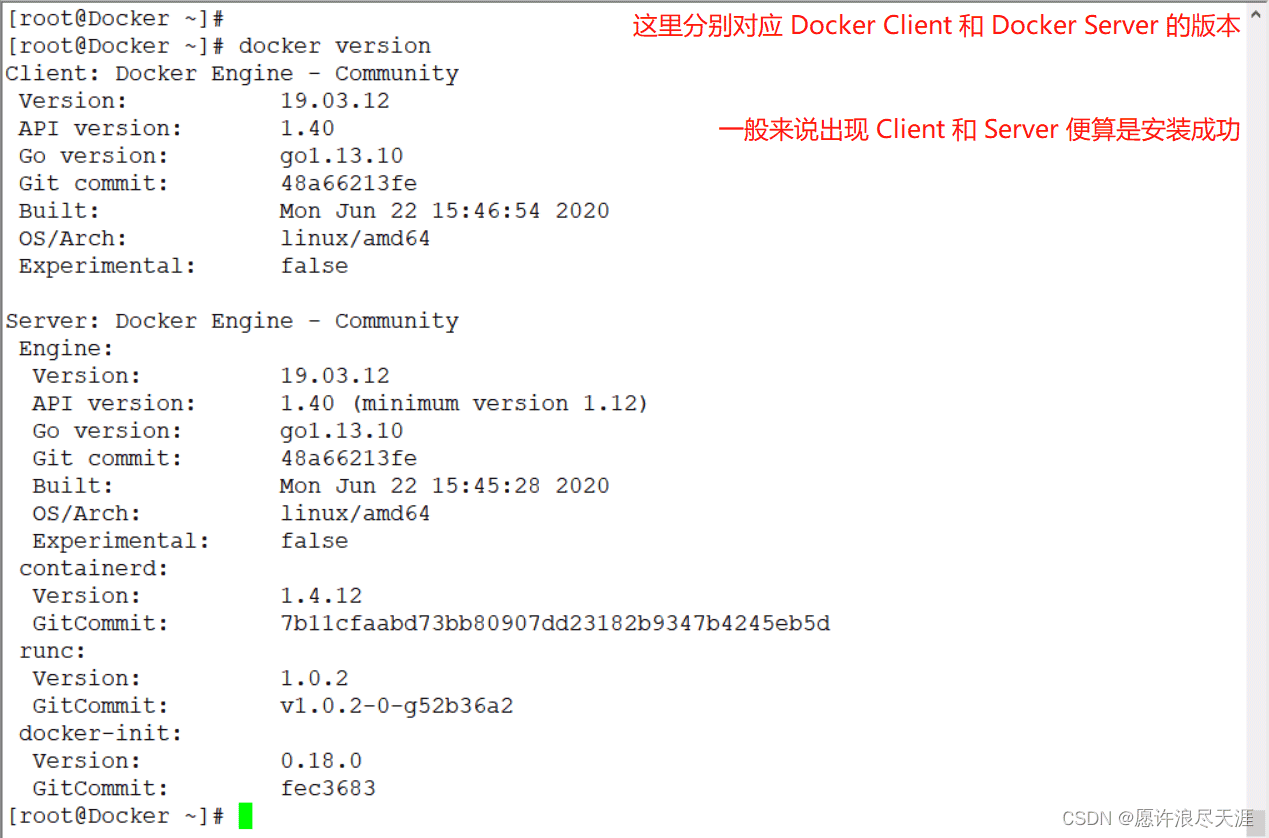Click the 'docker-init:' section label
This screenshot has height=838, width=1269.
[101, 734]
